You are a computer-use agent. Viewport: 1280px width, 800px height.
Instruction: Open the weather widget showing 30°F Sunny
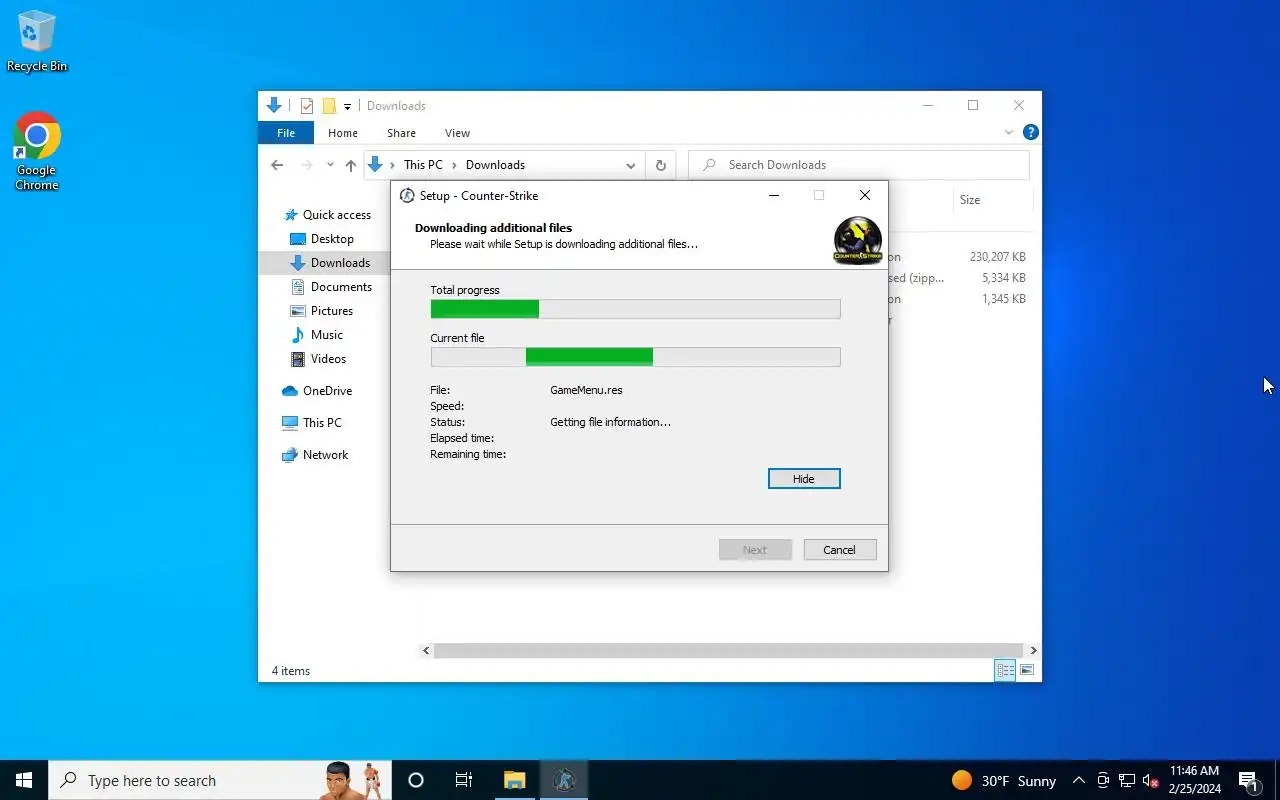click(x=1004, y=780)
